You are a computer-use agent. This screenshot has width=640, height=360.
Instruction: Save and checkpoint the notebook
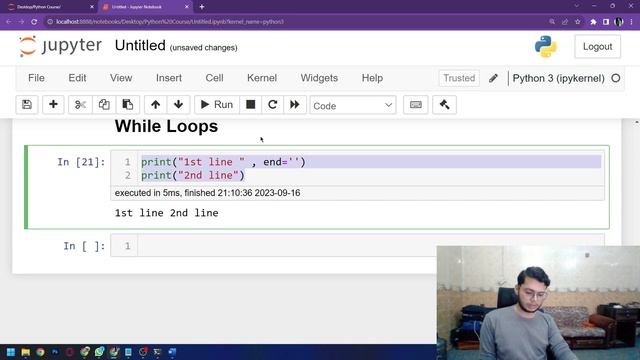[x=27, y=105]
